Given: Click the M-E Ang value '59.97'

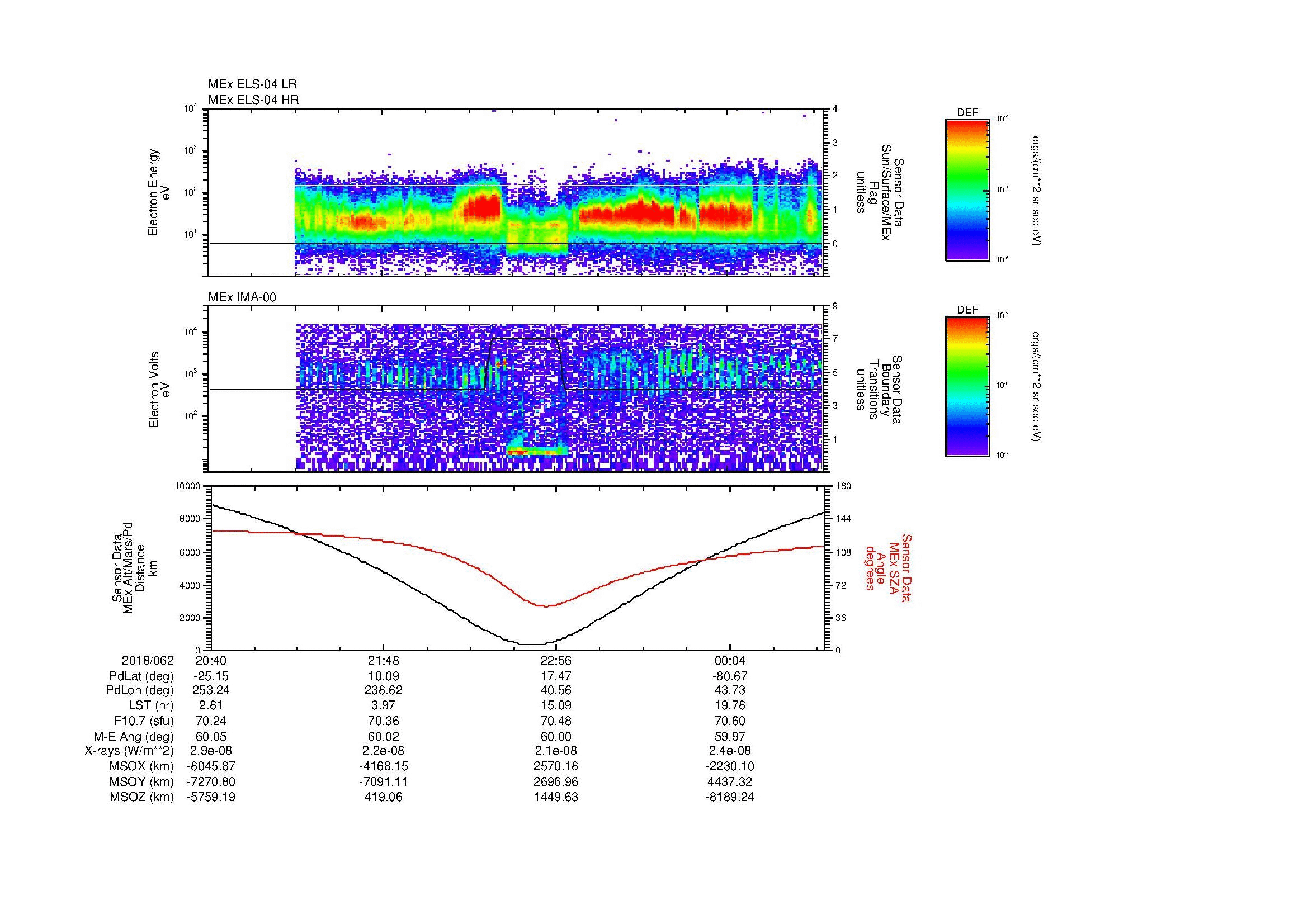Looking at the screenshot, I should pyautogui.click(x=729, y=736).
